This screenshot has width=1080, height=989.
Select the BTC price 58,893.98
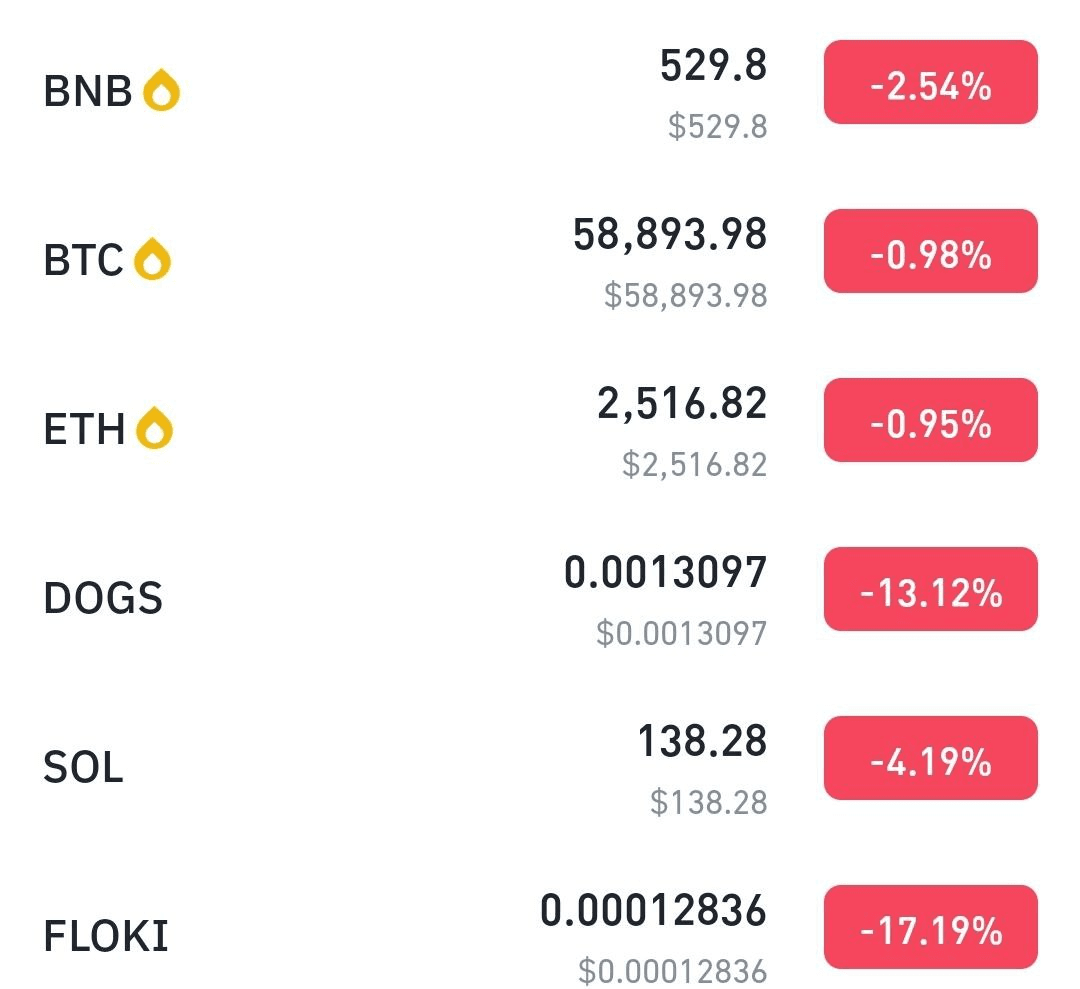point(669,235)
